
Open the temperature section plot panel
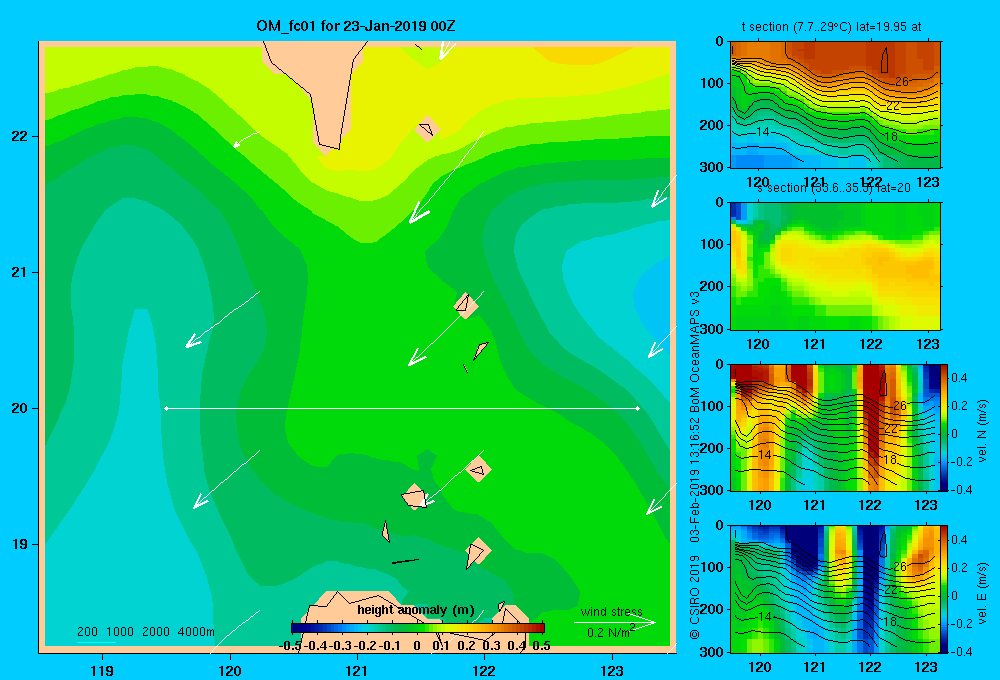click(835, 105)
